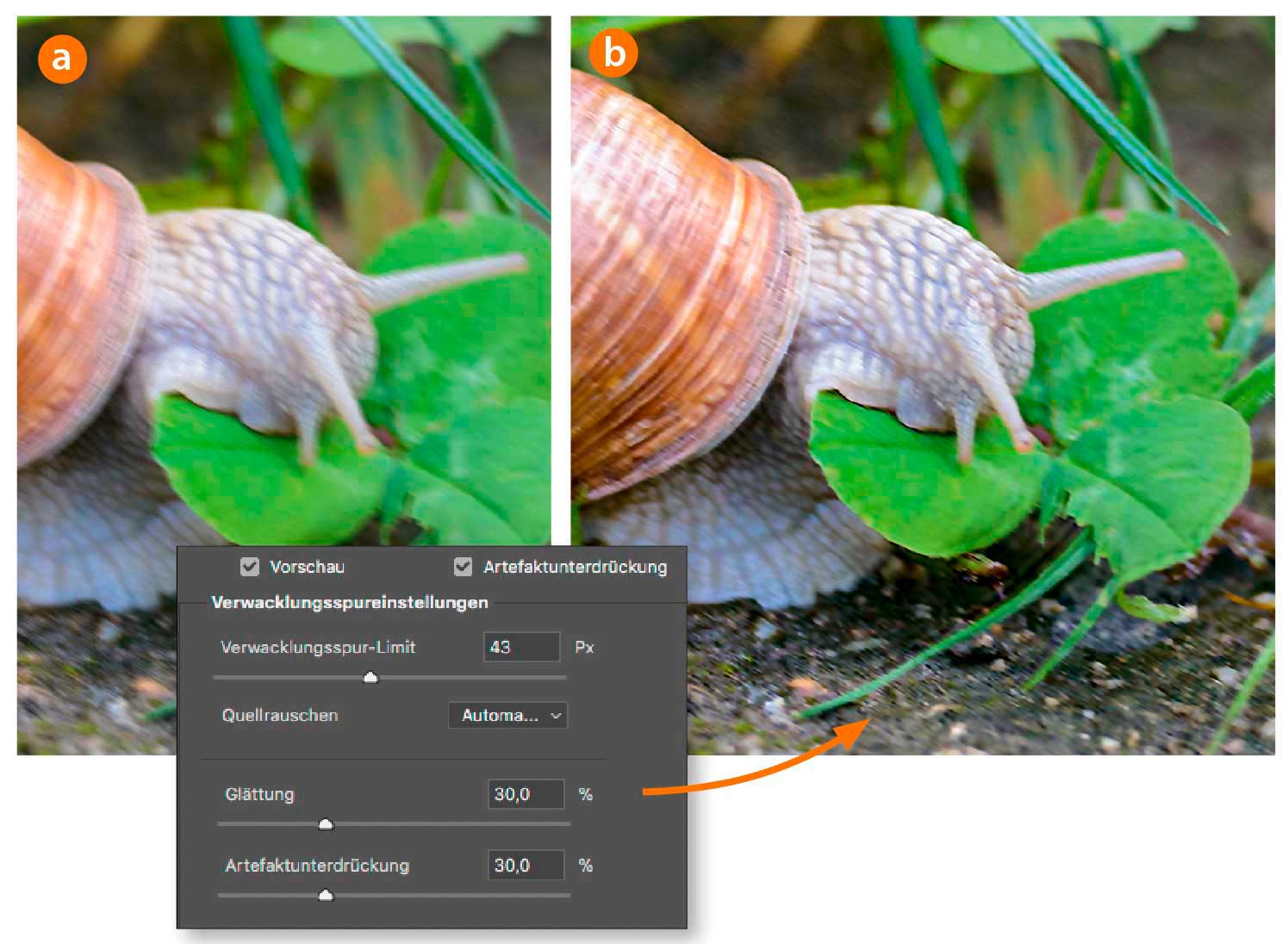Click the orange 'b' badge icon
This screenshot has height=944, width=1288.
(x=613, y=53)
